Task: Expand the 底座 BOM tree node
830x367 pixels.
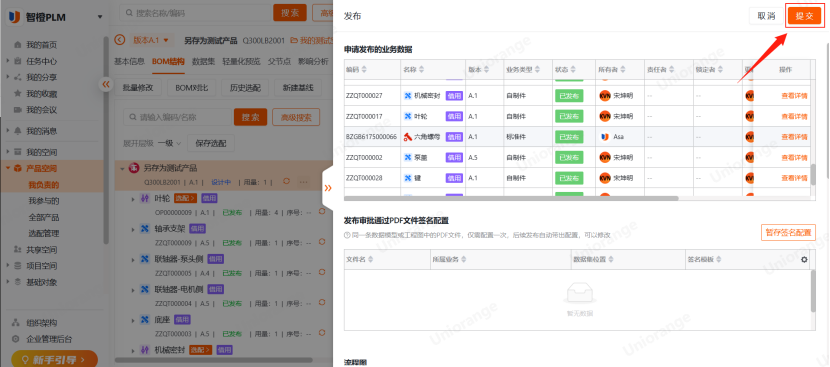Action: [x=133, y=320]
